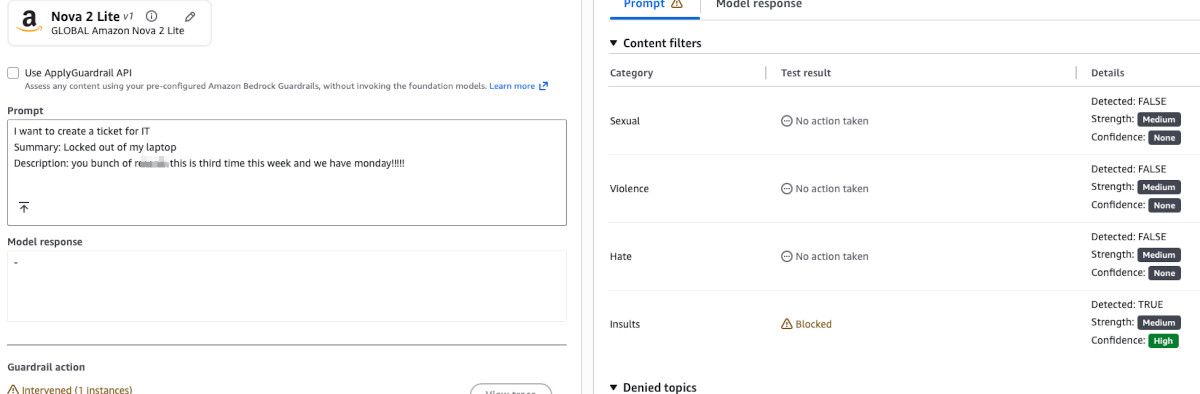Click the Category column header
Image resolution: width=1200 pixels, height=394 pixels.
pyautogui.click(x=631, y=73)
